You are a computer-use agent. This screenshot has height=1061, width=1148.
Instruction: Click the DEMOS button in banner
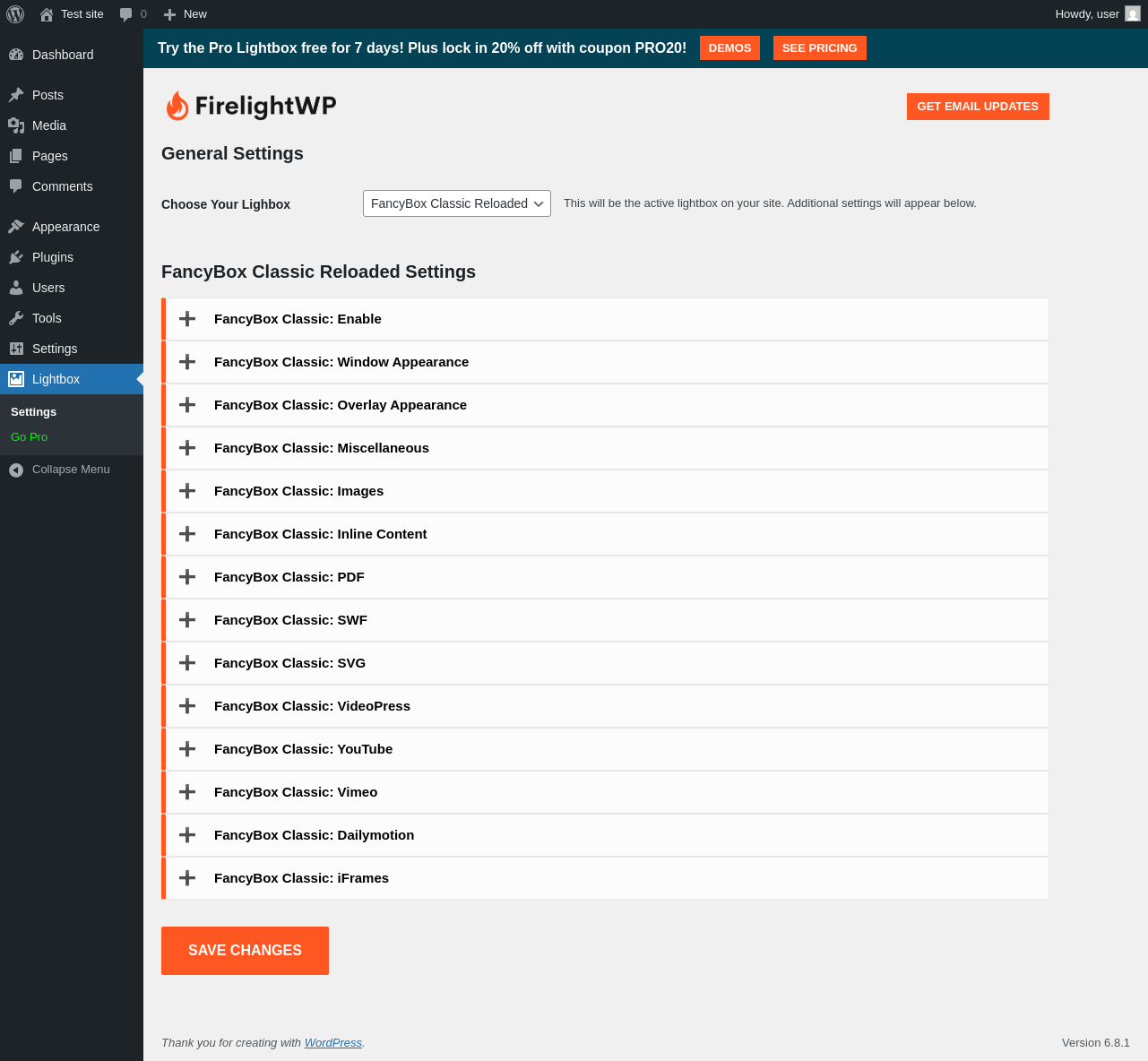tap(729, 48)
